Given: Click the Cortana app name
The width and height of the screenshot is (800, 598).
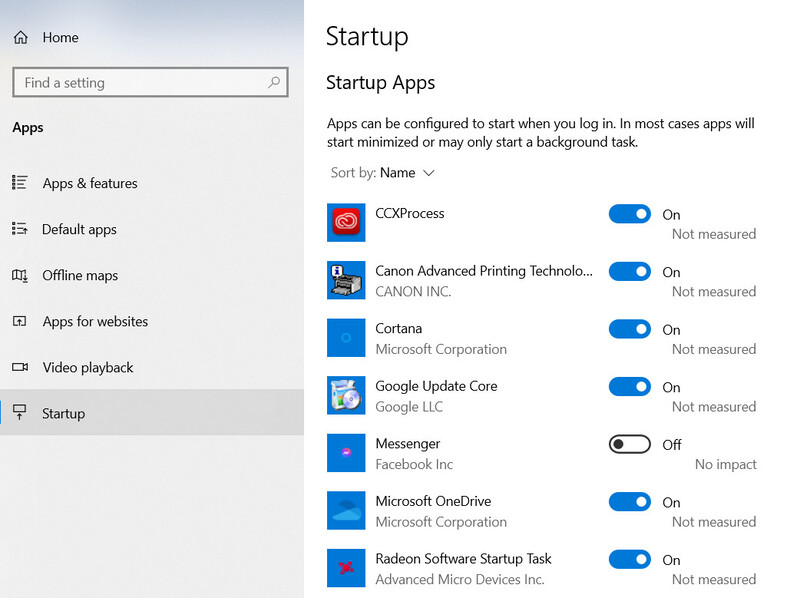Looking at the screenshot, I should point(398,328).
